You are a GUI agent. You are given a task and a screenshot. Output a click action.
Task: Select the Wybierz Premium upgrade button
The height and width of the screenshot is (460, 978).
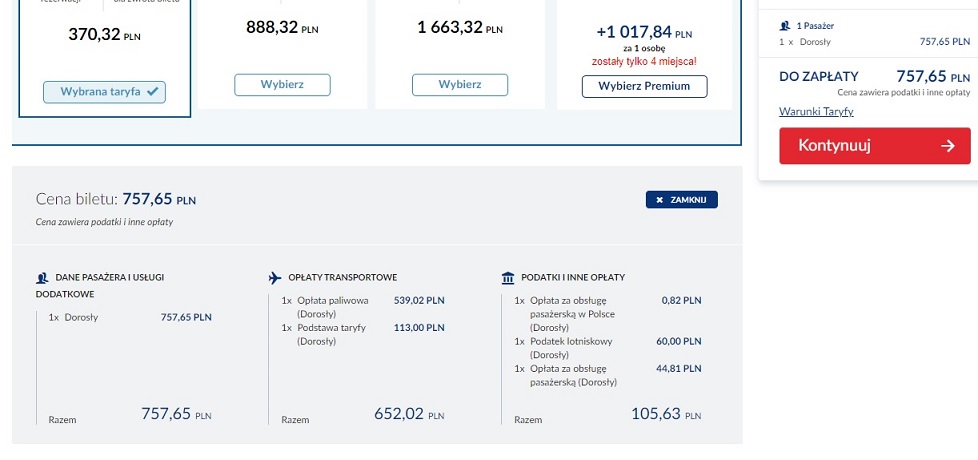[x=644, y=87]
